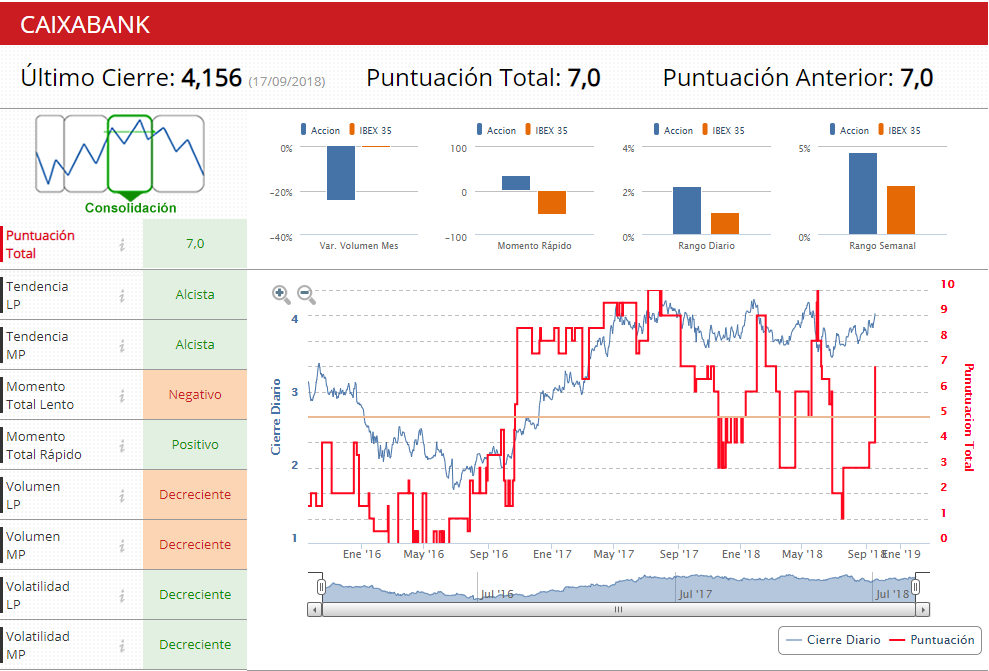Click the orange IBEX 35 bar in Momento Rápido
989x671 pixels.
[x=552, y=202]
